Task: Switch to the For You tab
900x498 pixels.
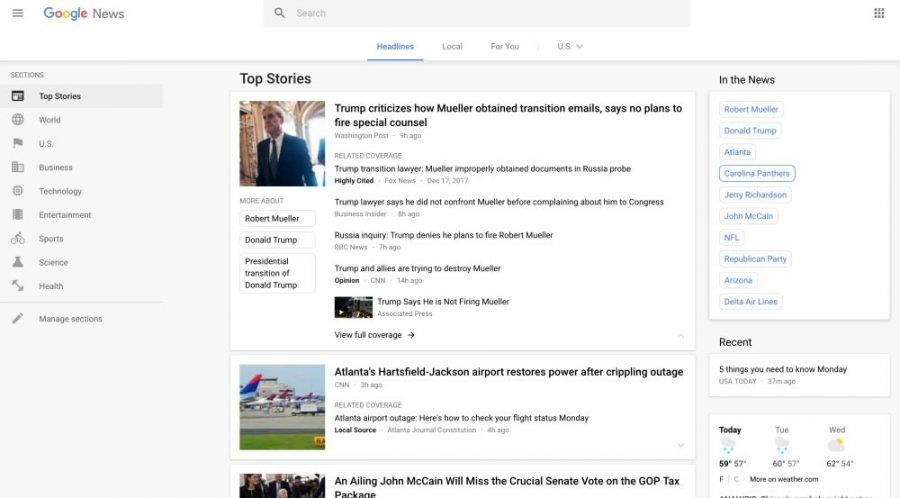Action: [504, 47]
